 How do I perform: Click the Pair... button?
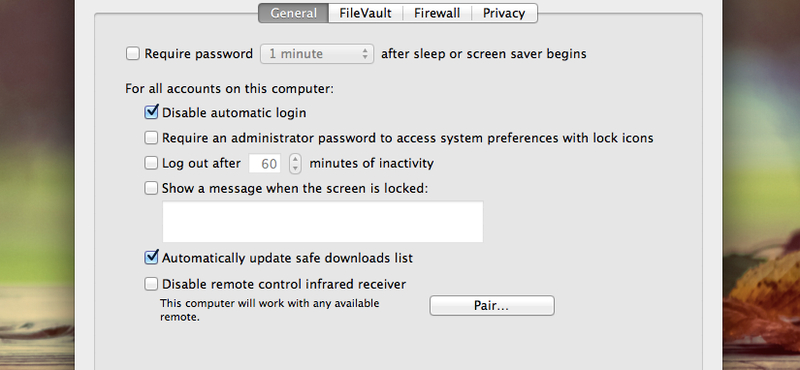[492, 306]
